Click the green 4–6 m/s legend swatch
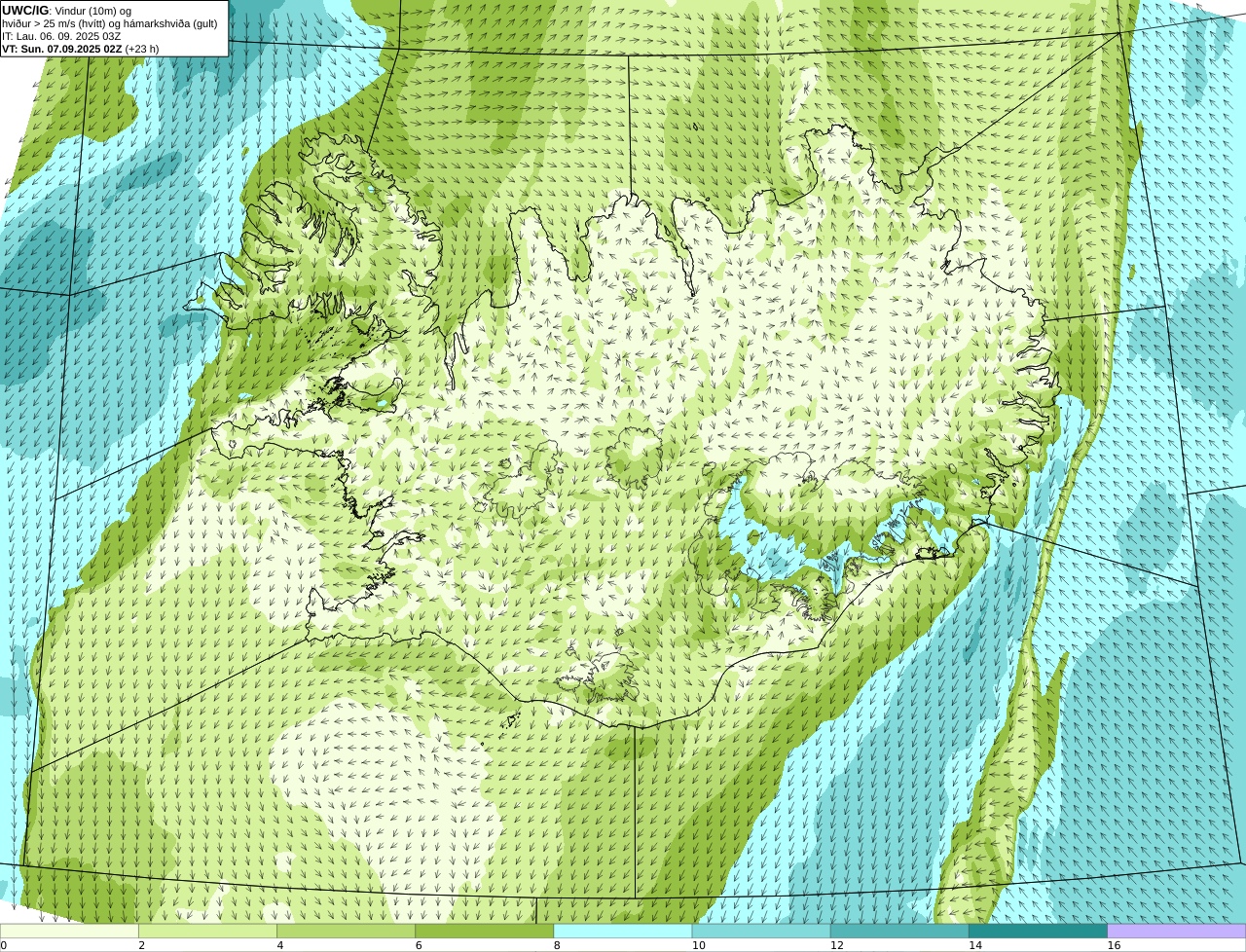This screenshot has height=952, width=1246. pyautogui.click(x=346, y=931)
